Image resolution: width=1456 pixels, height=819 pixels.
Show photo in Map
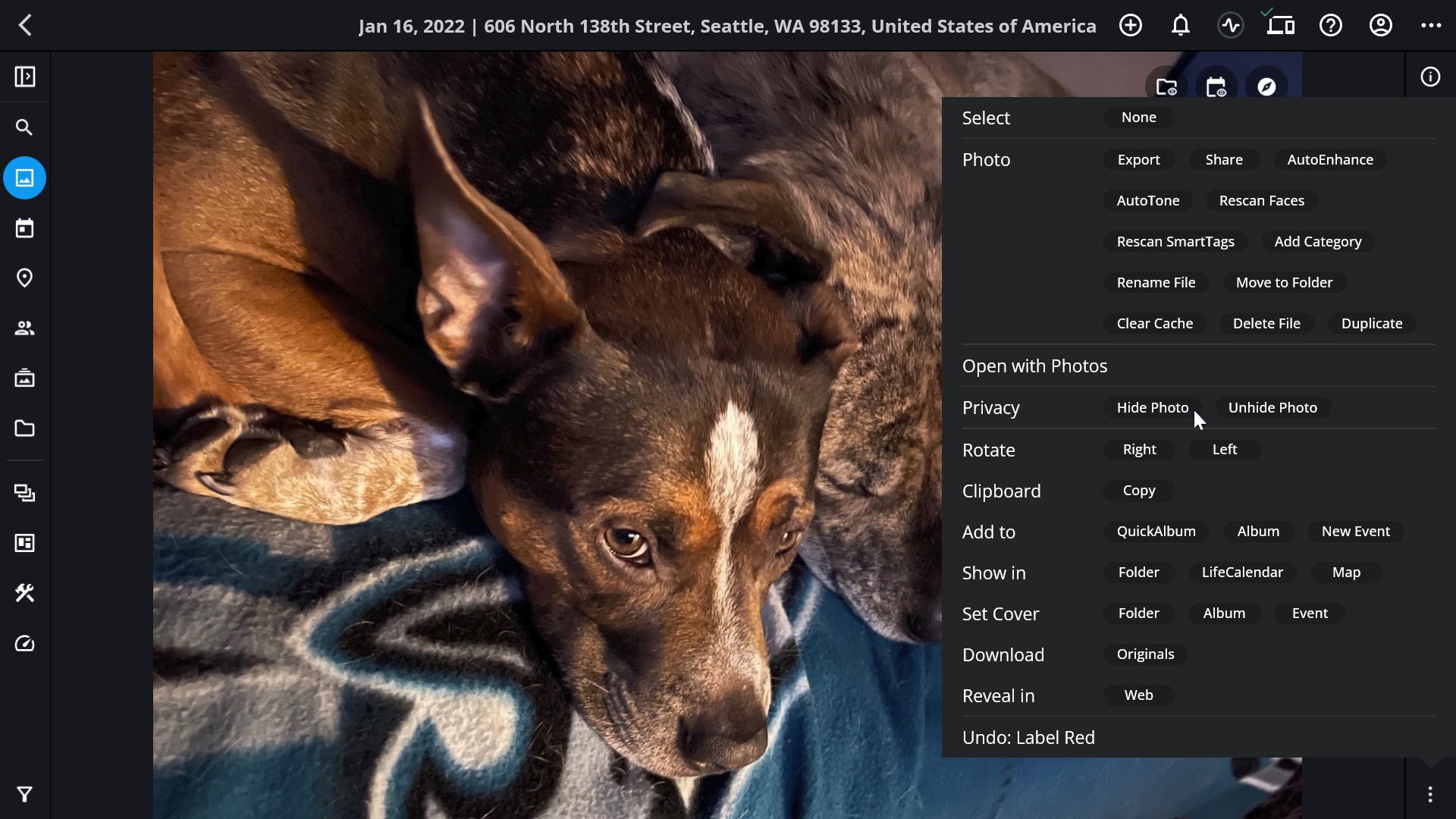coord(1346,573)
